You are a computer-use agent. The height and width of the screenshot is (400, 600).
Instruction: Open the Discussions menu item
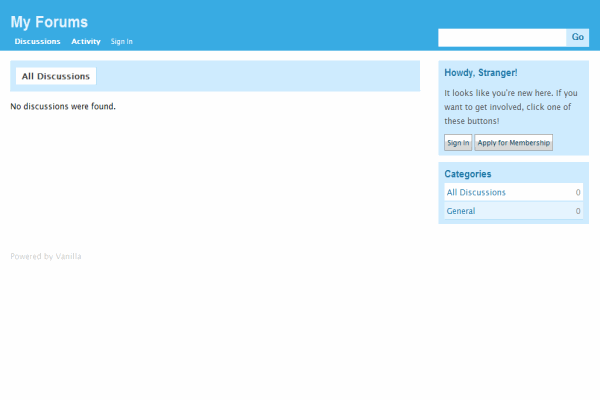(37, 42)
